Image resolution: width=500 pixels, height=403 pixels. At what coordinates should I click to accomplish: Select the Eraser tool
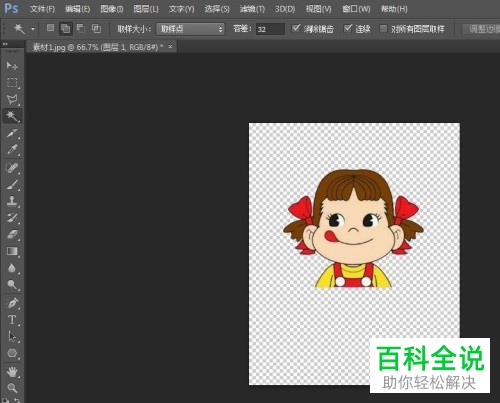pyautogui.click(x=12, y=234)
